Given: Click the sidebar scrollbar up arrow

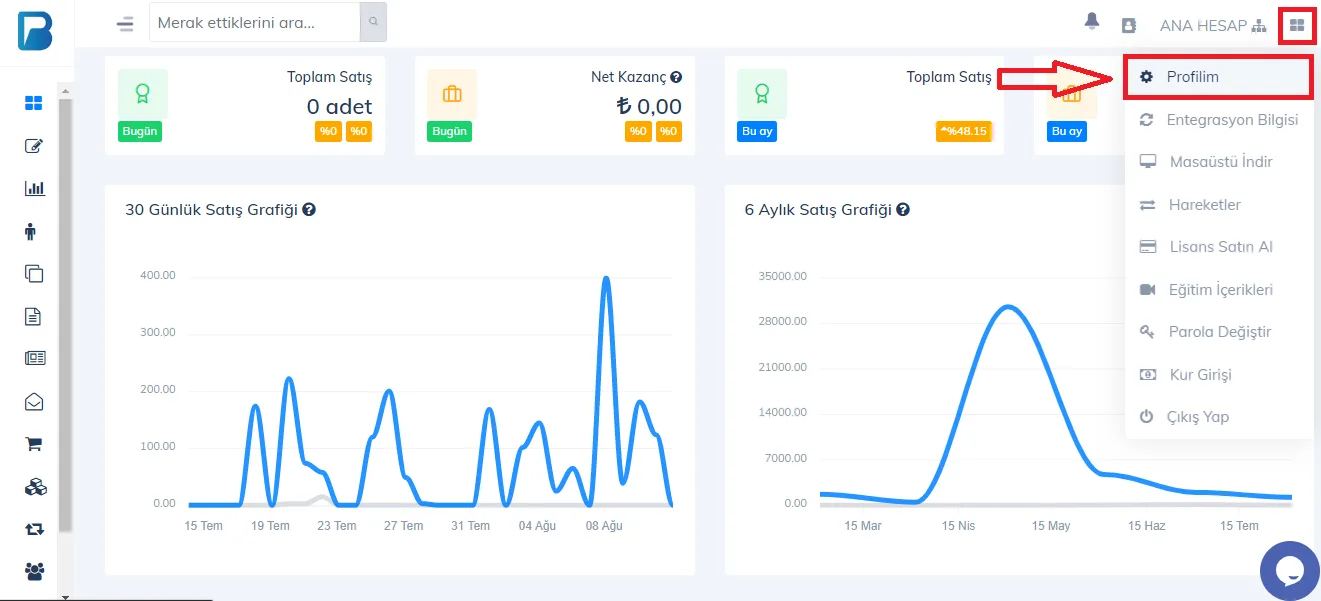Looking at the screenshot, I should 65,91.
